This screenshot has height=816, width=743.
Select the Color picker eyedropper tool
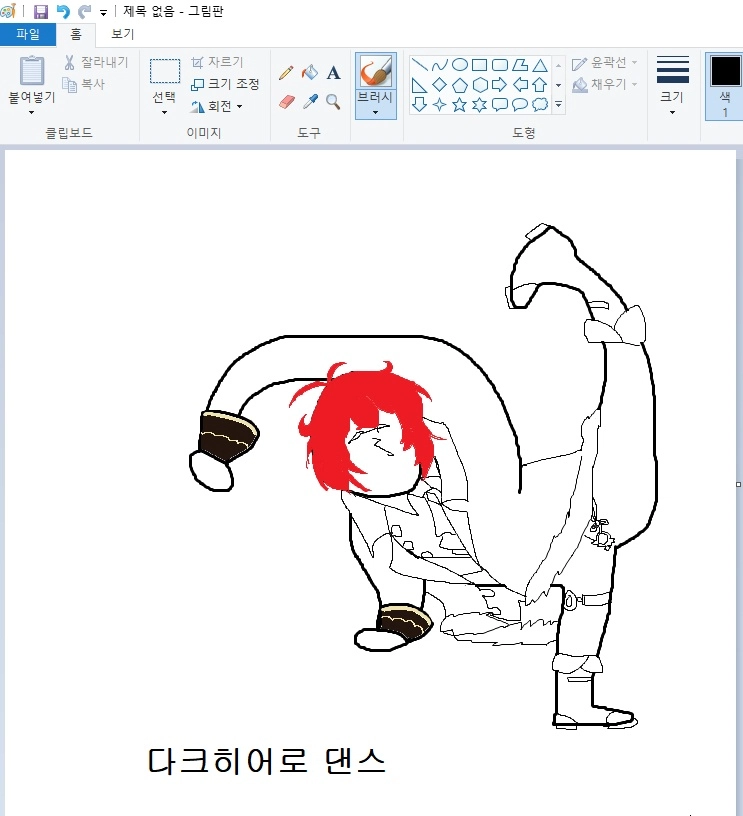click(x=310, y=102)
